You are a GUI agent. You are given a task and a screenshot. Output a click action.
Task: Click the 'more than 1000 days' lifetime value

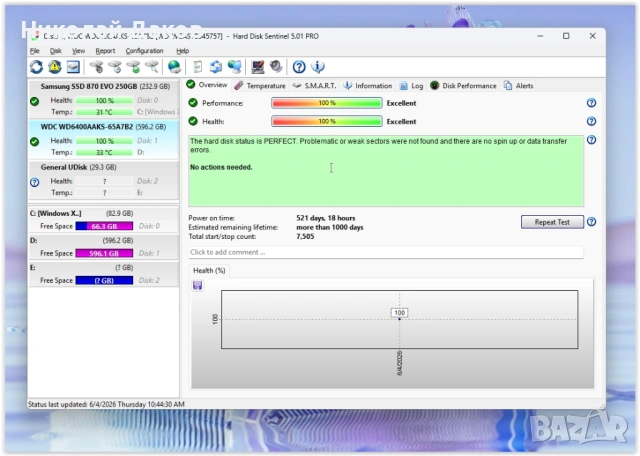click(x=330, y=227)
